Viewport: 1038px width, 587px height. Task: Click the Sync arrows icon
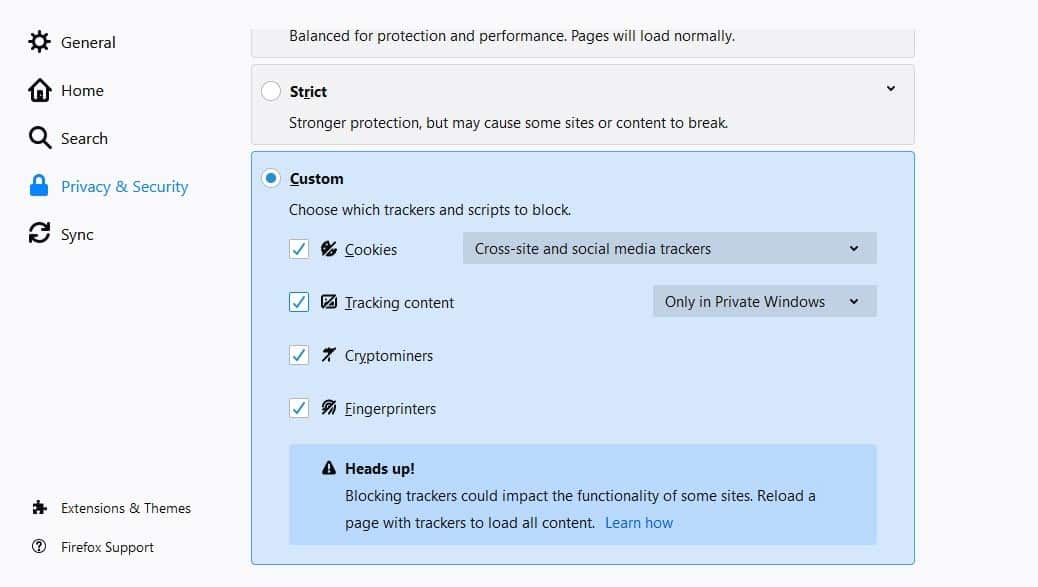39,233
